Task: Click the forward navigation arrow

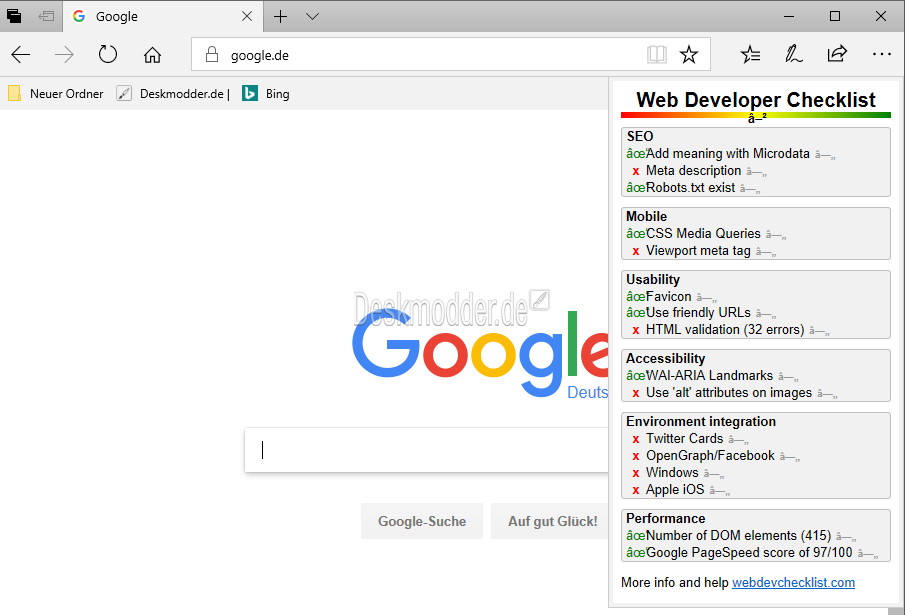Action: click(64, 55)
